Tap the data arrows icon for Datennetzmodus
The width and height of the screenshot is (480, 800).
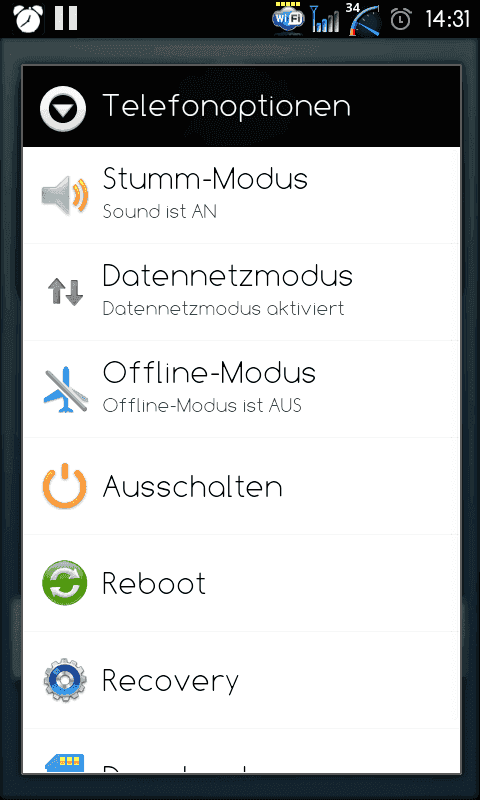coord(65,292)
